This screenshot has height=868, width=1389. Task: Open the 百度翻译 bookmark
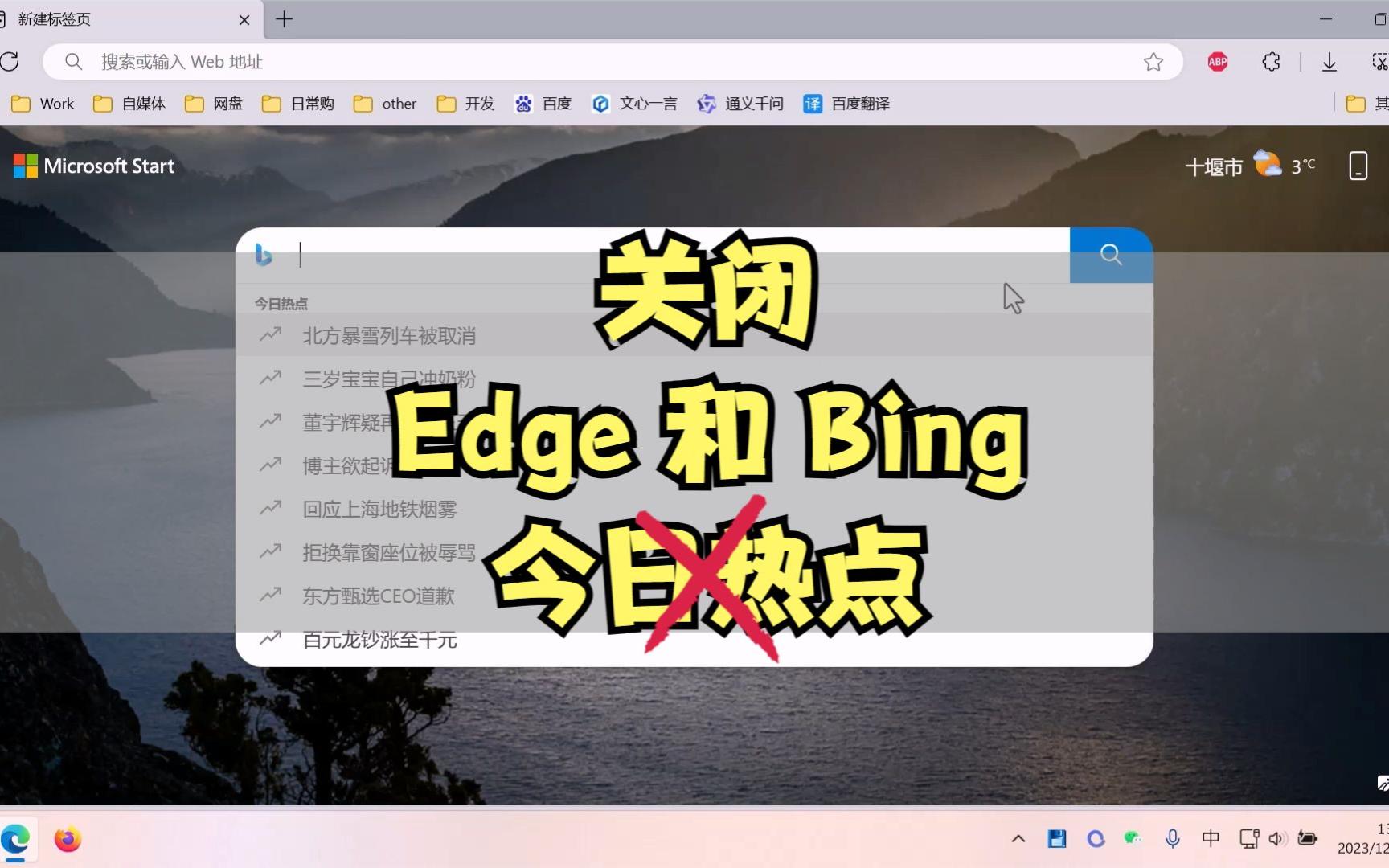(x=846, y=104)
